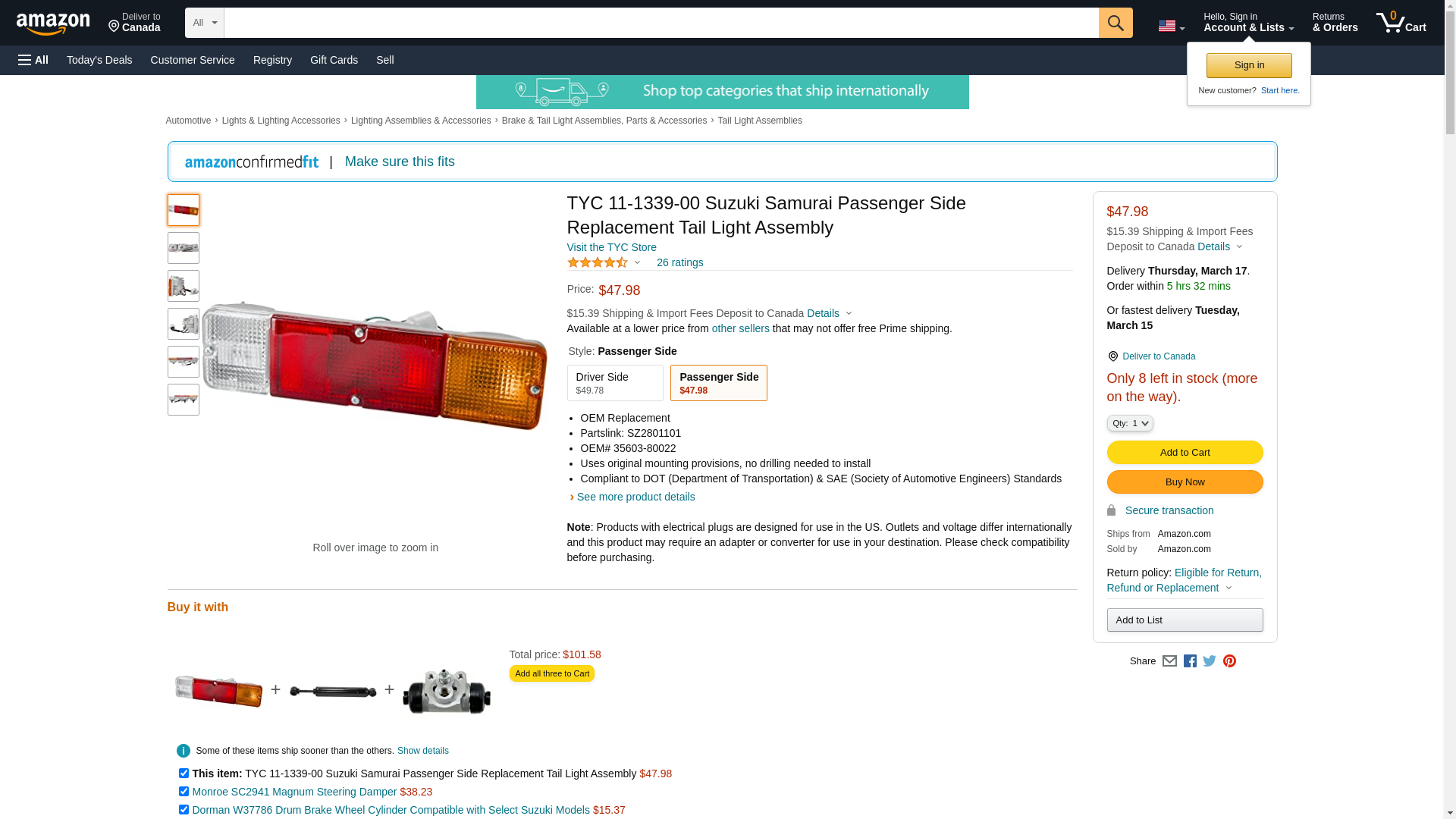Image resolution: width=1456 pixels, height=819 pixels.
Task: Share product on Pinterest
Action: coord(1229,661)
